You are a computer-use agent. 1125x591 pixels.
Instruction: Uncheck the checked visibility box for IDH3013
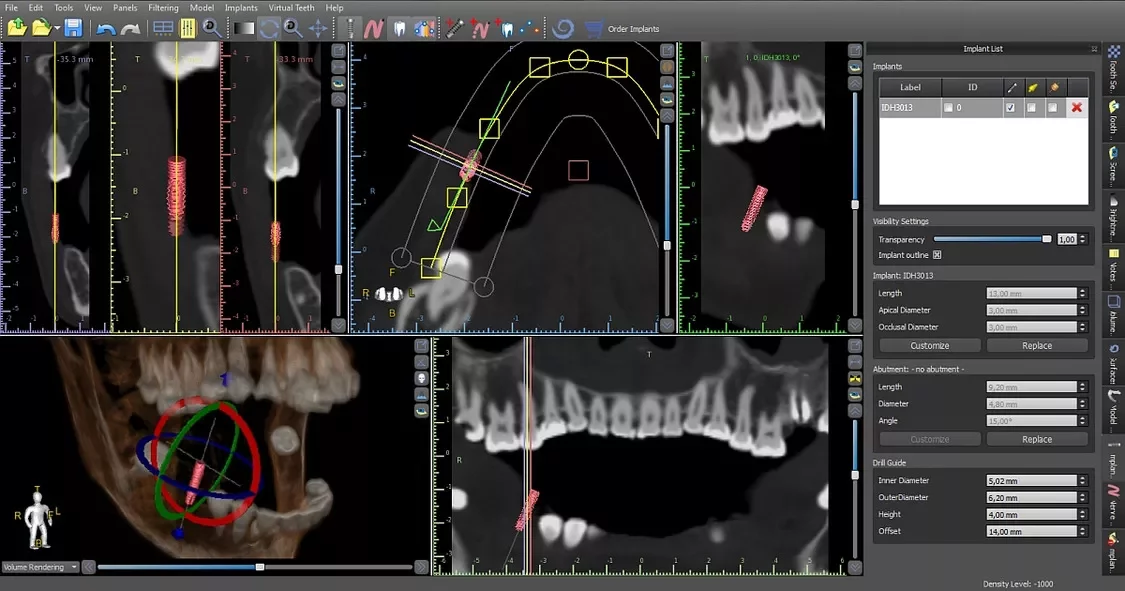click(1010, 108)
